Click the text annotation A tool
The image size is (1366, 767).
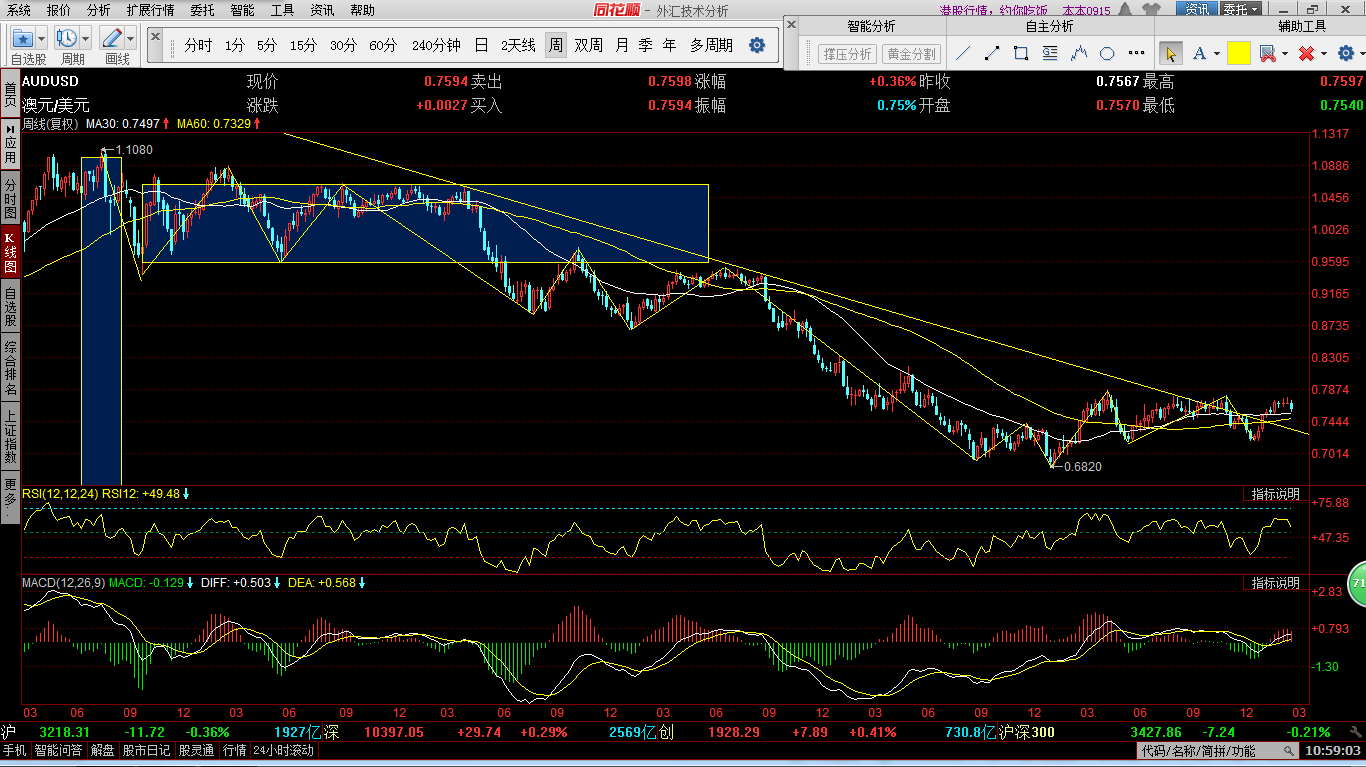[1198, 53]
